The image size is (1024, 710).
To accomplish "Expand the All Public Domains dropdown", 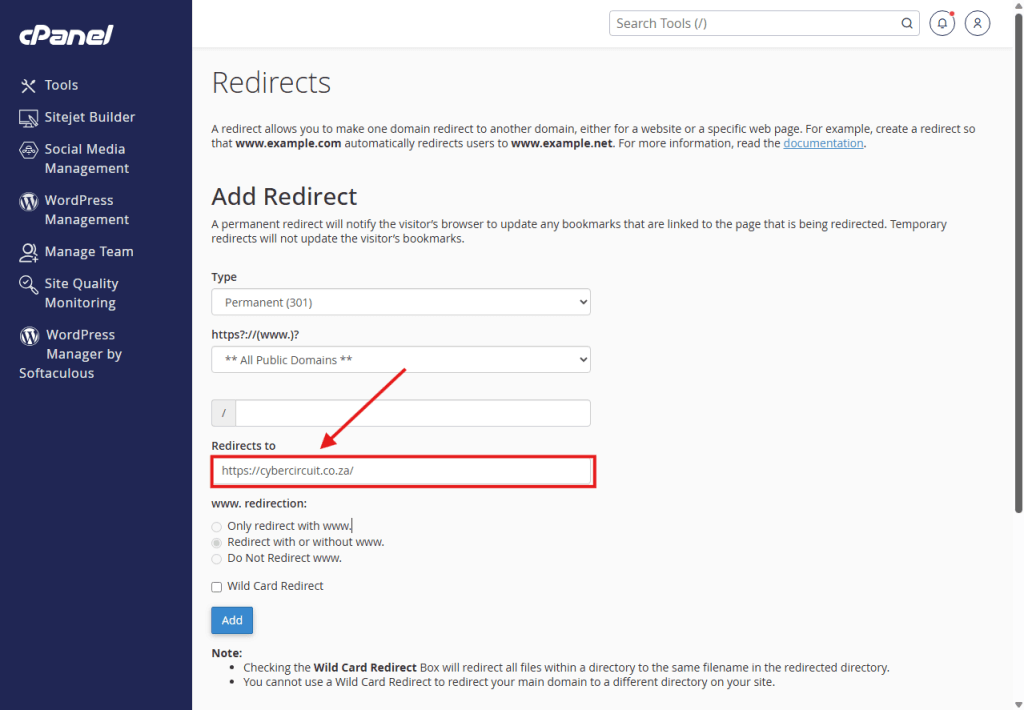I will (x=400, y=360).
